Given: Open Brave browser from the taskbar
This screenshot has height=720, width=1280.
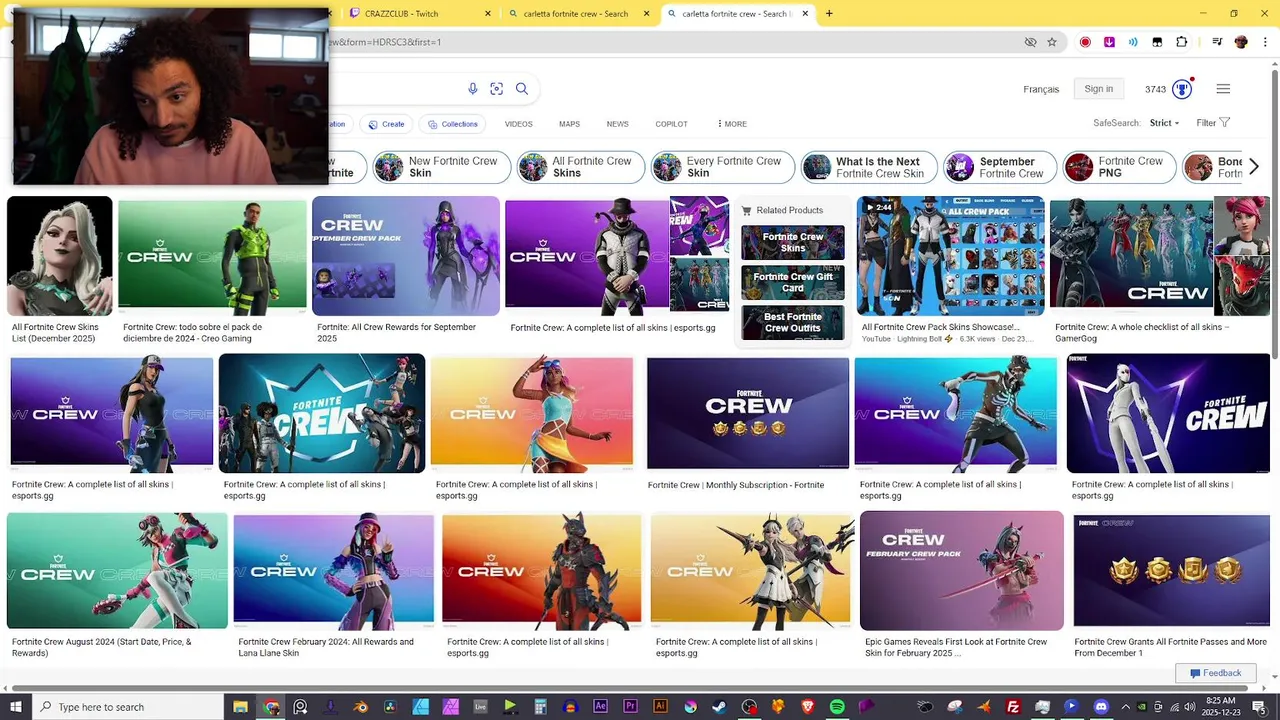Looking at the screenshot, I should [x=808, y=707].
